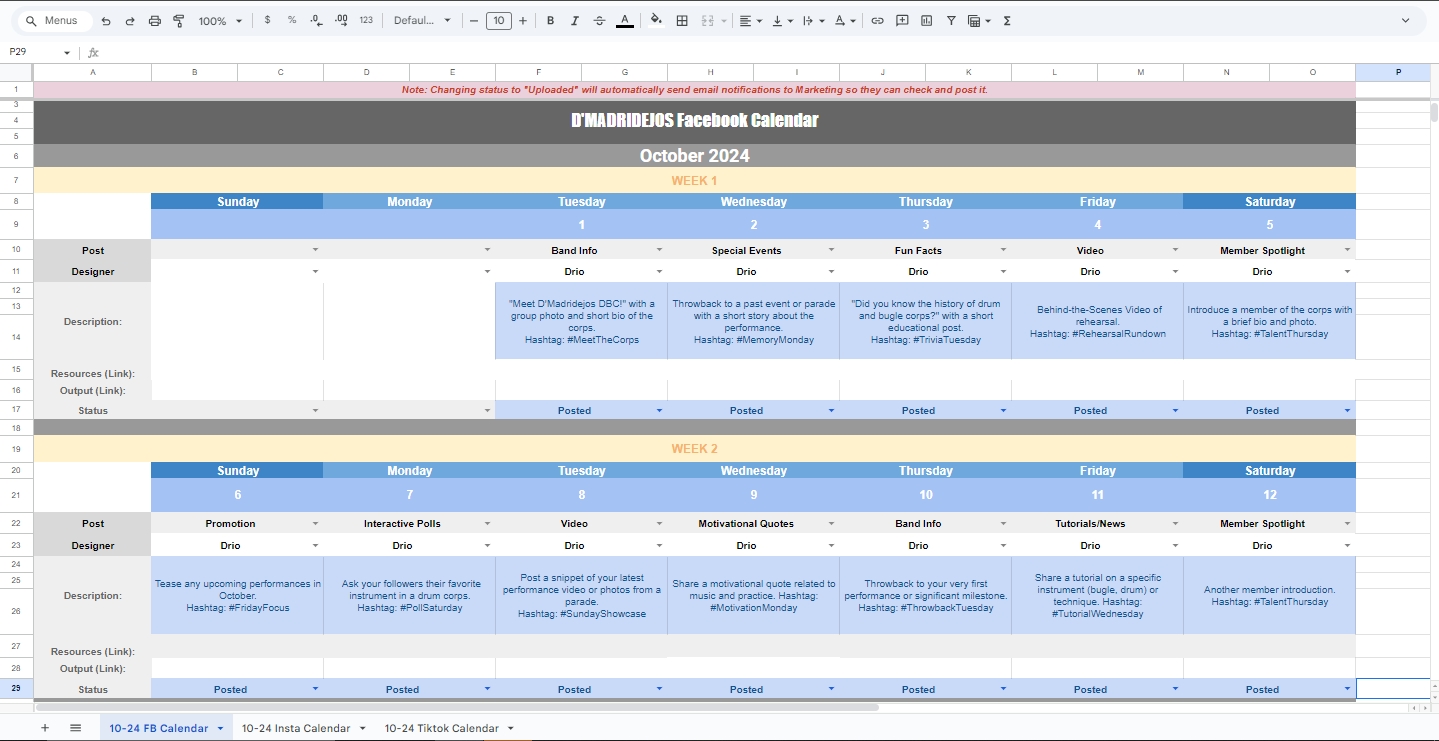
Task: Click the horizontal scrollbar
Action: (456, 707)
